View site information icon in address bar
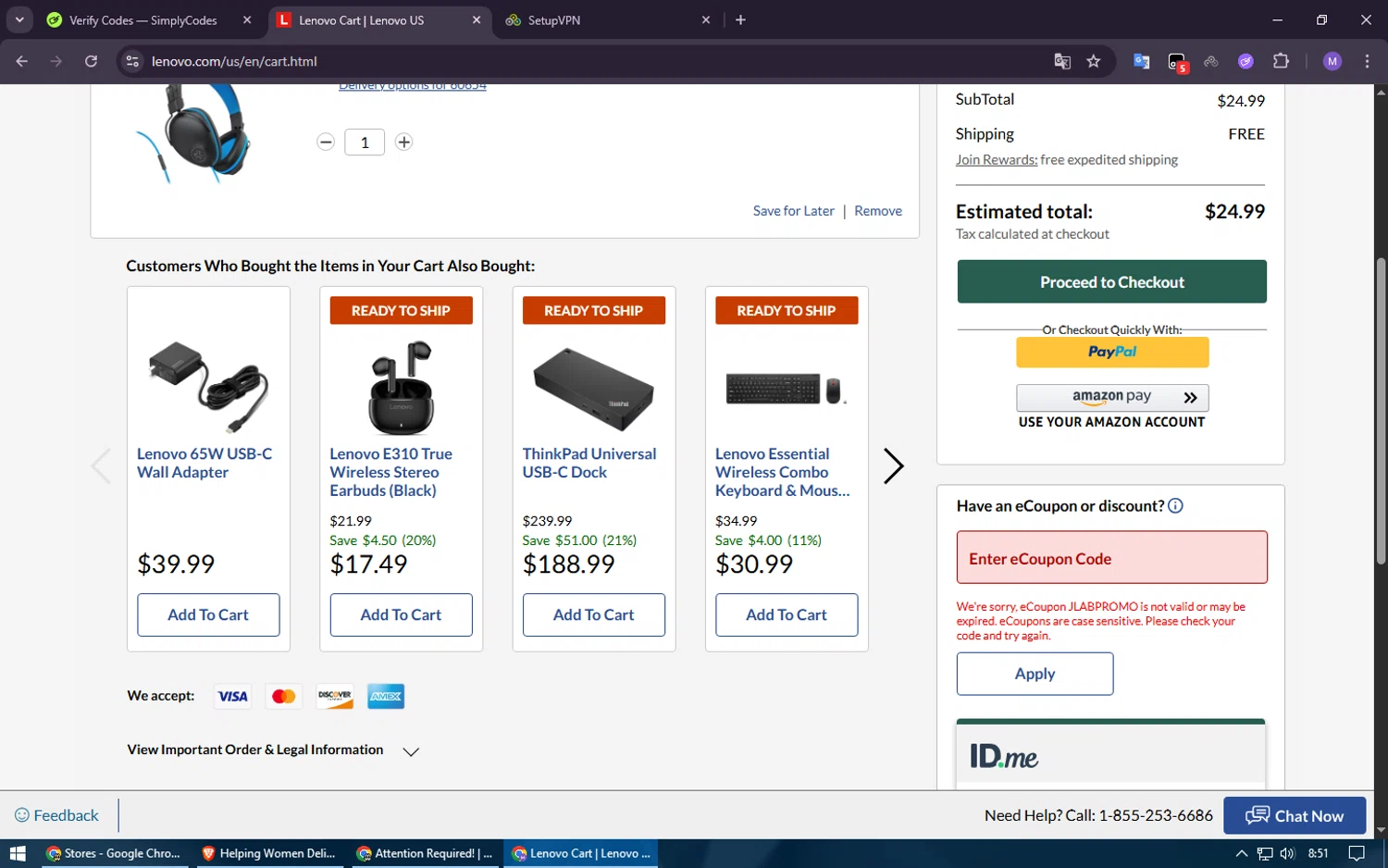The width and height of the screenshot is (1388, 868). [132, 61]
